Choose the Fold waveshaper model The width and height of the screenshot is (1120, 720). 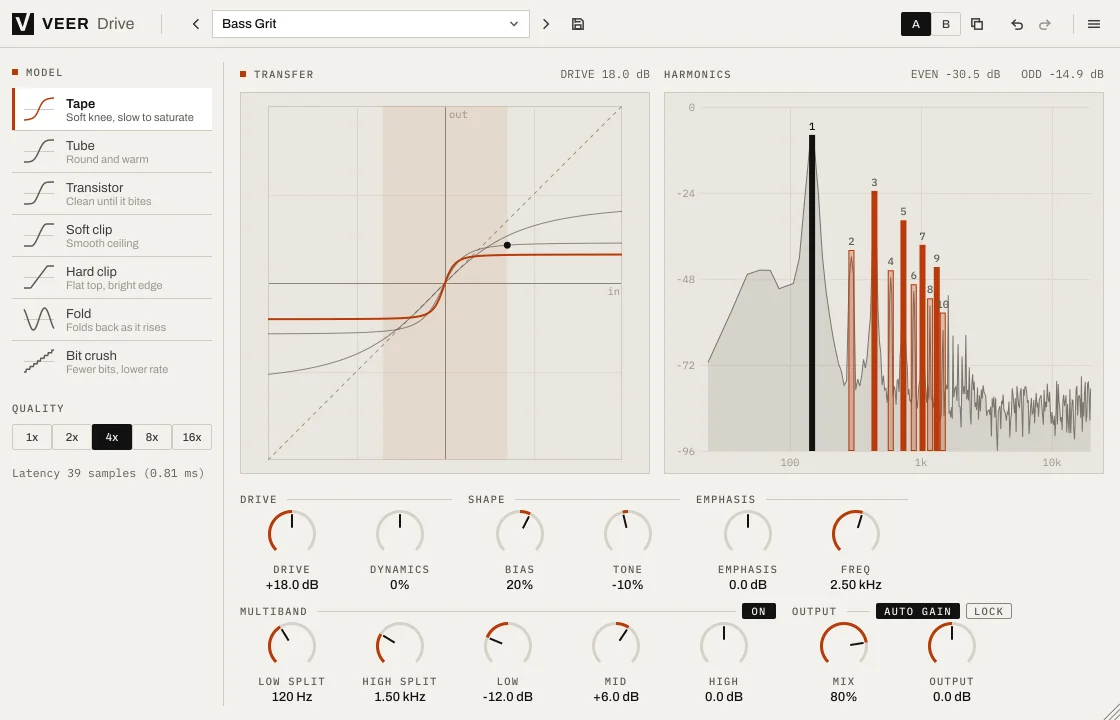click(x=112, y=319)
